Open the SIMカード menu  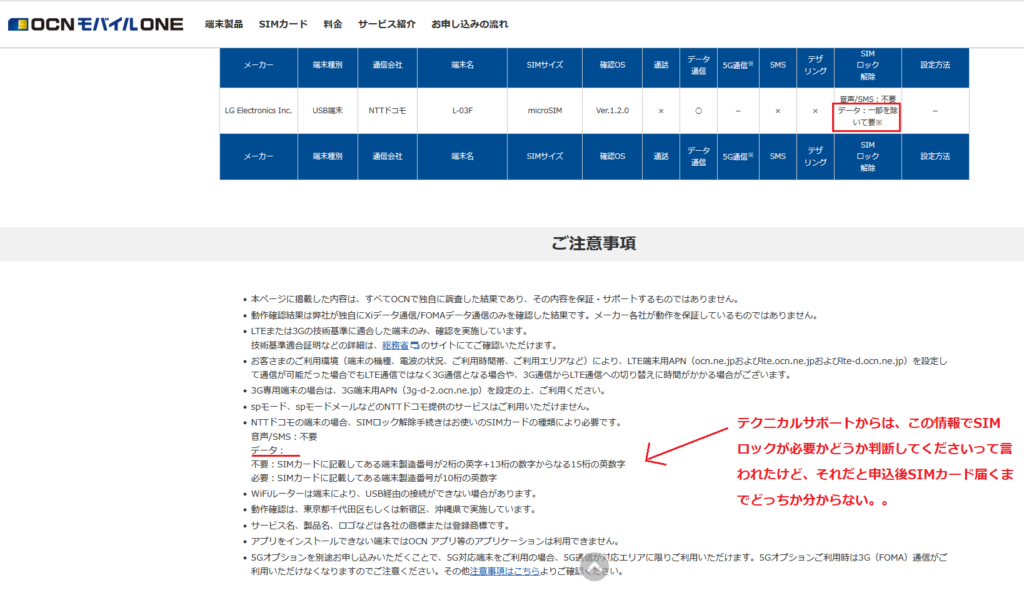pyautogui.click(x=283, y=24)
